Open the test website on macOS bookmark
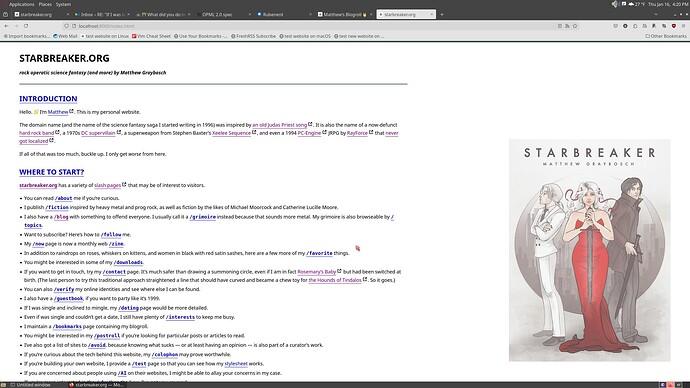 pos(305,36)
